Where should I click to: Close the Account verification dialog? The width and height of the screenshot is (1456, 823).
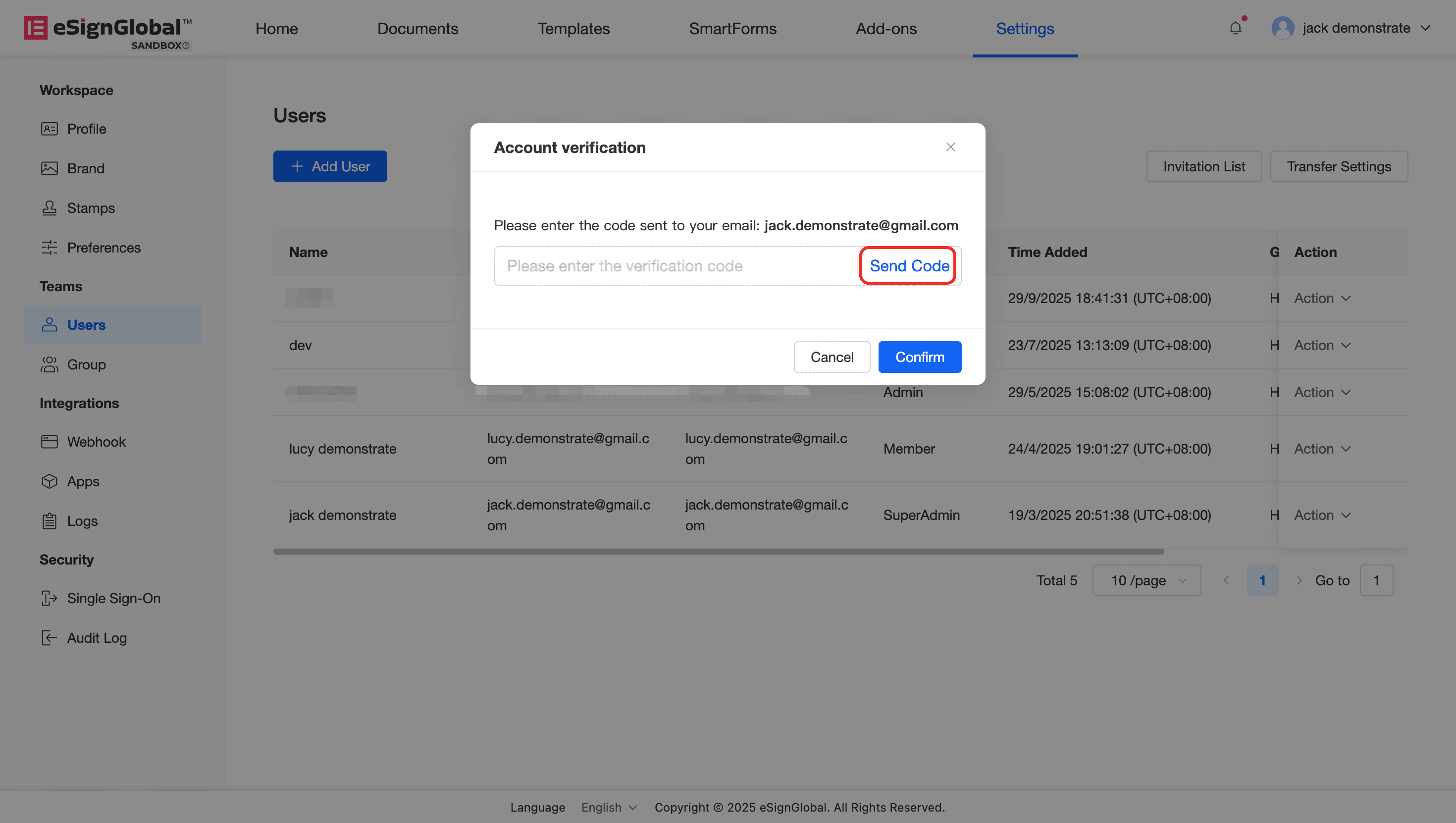click(951, 147)
